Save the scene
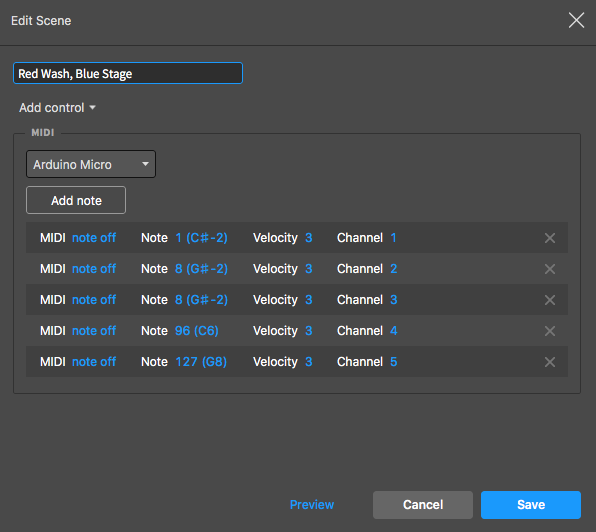The image size is (596, 532). [531, 505]
